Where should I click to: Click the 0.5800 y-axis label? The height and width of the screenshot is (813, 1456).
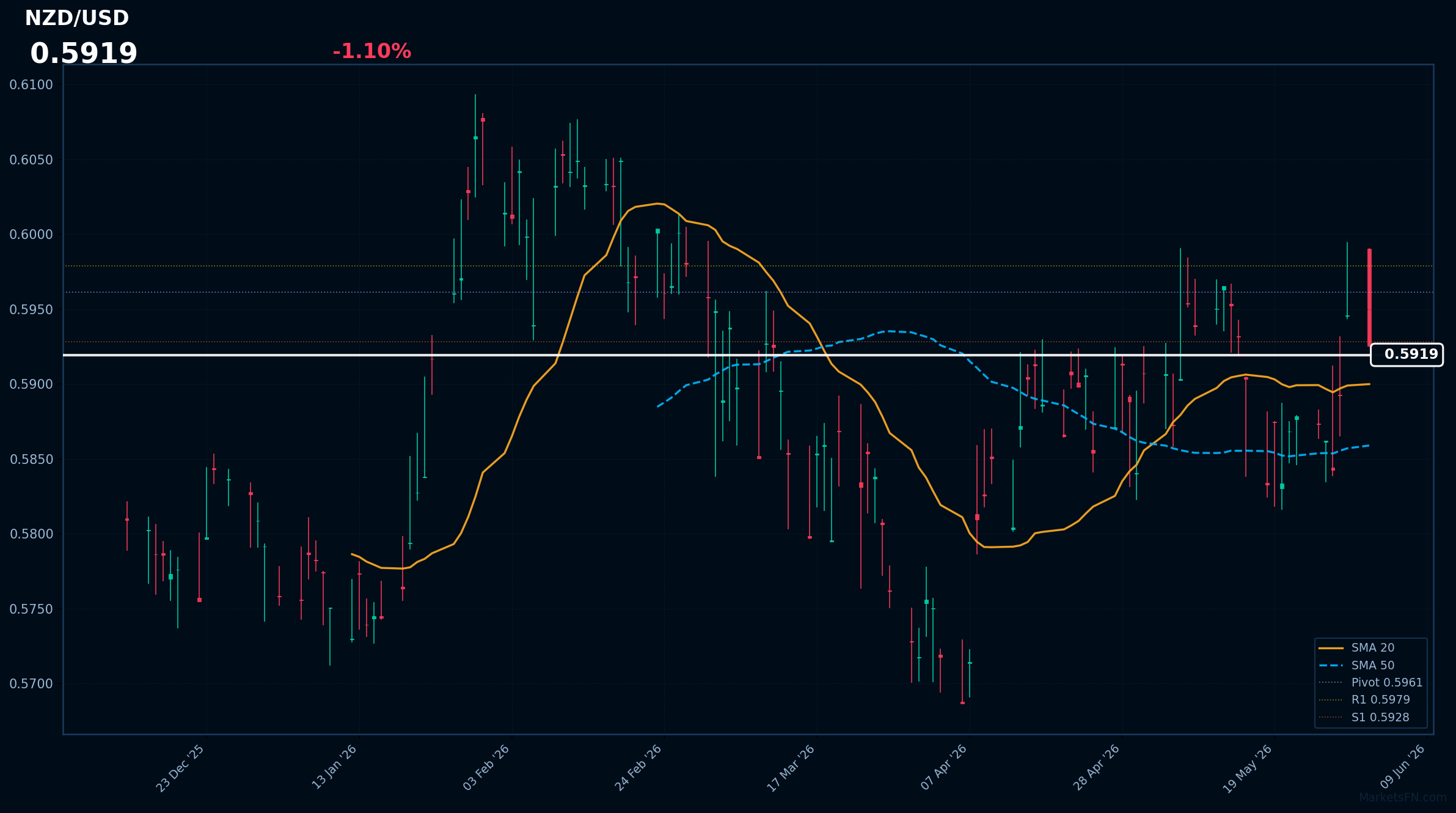(31, 534)
